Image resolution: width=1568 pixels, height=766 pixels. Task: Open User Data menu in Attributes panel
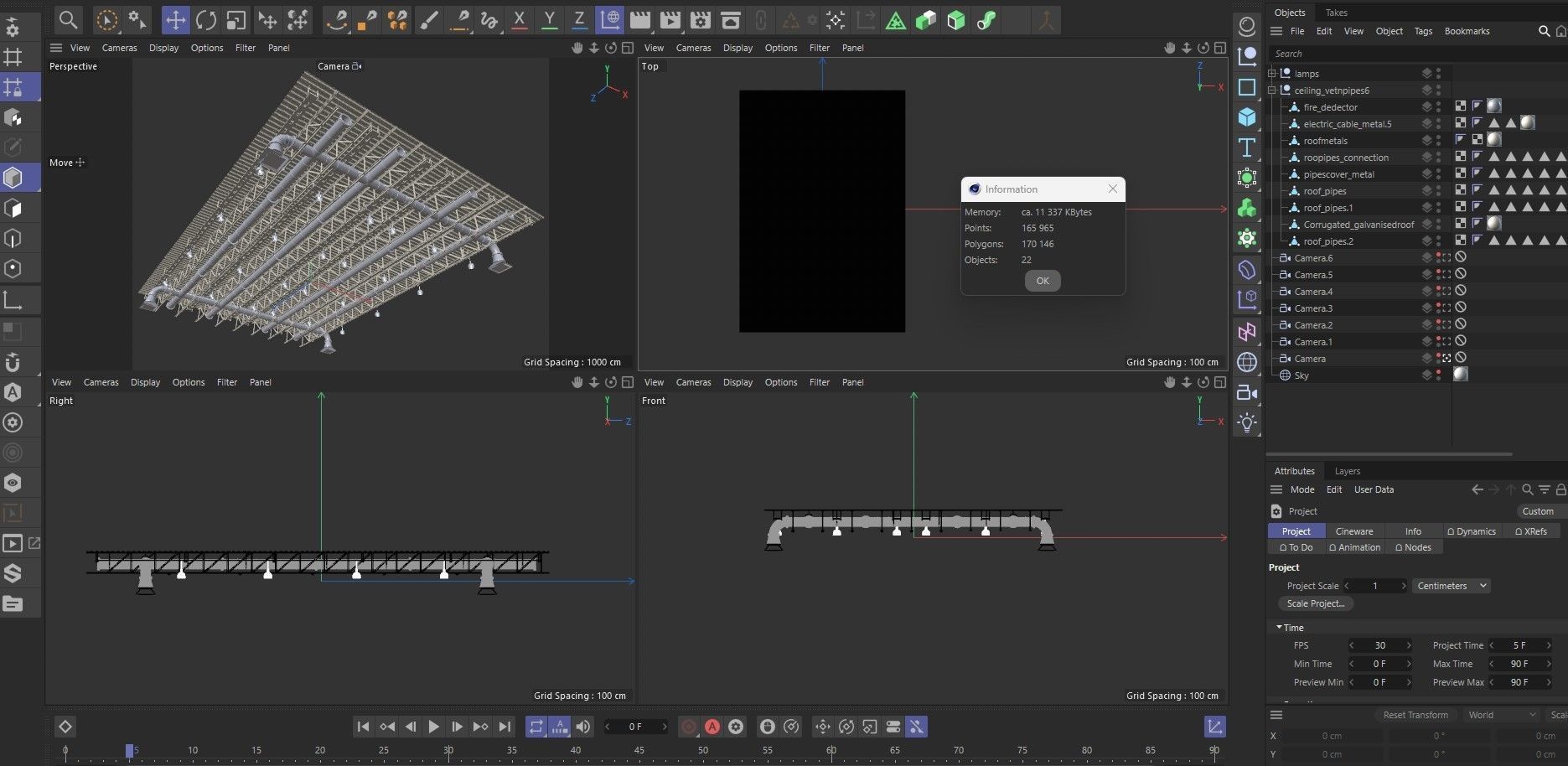pos(1374,489)
